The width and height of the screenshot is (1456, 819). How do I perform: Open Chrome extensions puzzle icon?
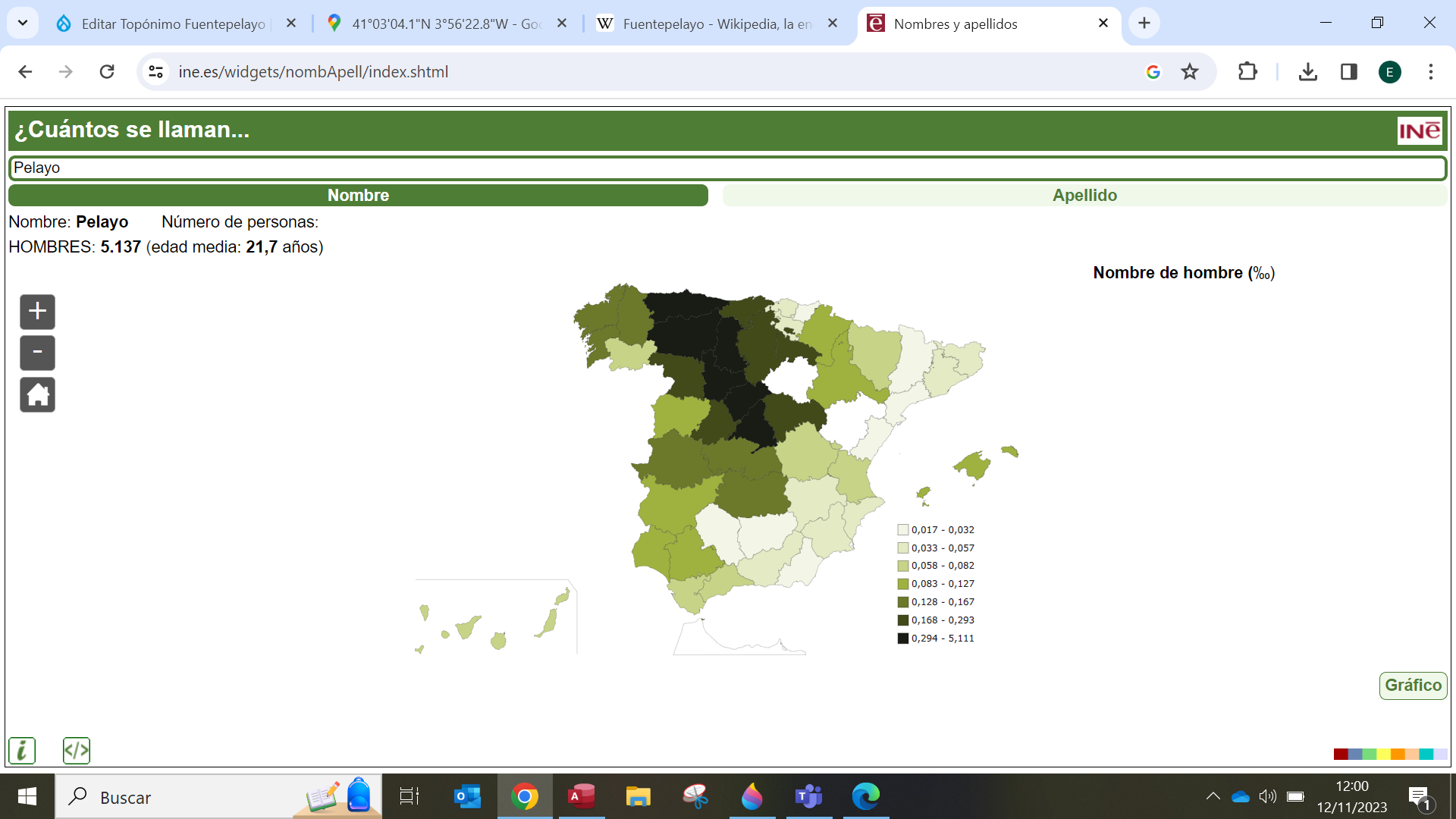(1247, 72)
